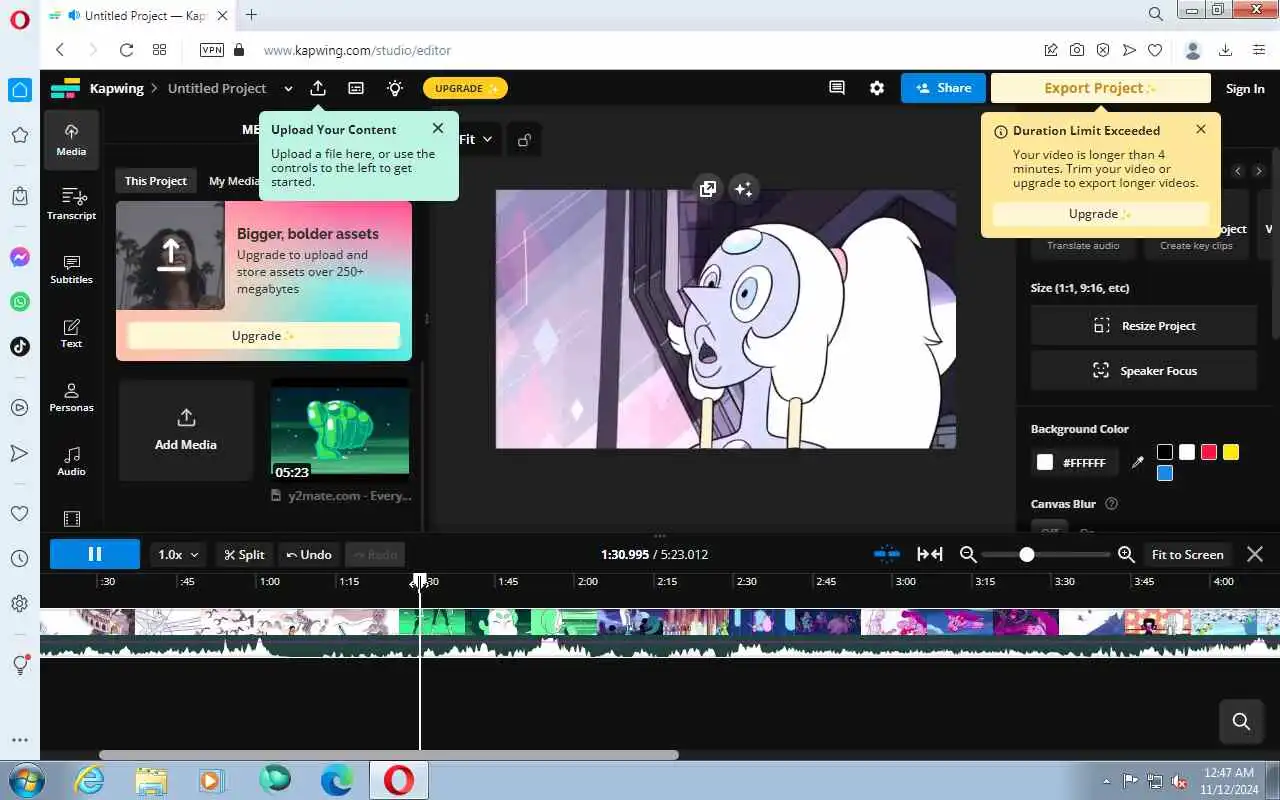Click Sign In link
This screenshot has width=1280, height=800.
tap(1245, 88)
